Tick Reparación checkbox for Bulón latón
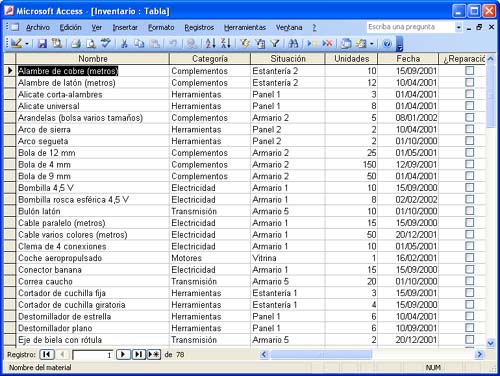The image size is (500, 376). click(469, 211)
